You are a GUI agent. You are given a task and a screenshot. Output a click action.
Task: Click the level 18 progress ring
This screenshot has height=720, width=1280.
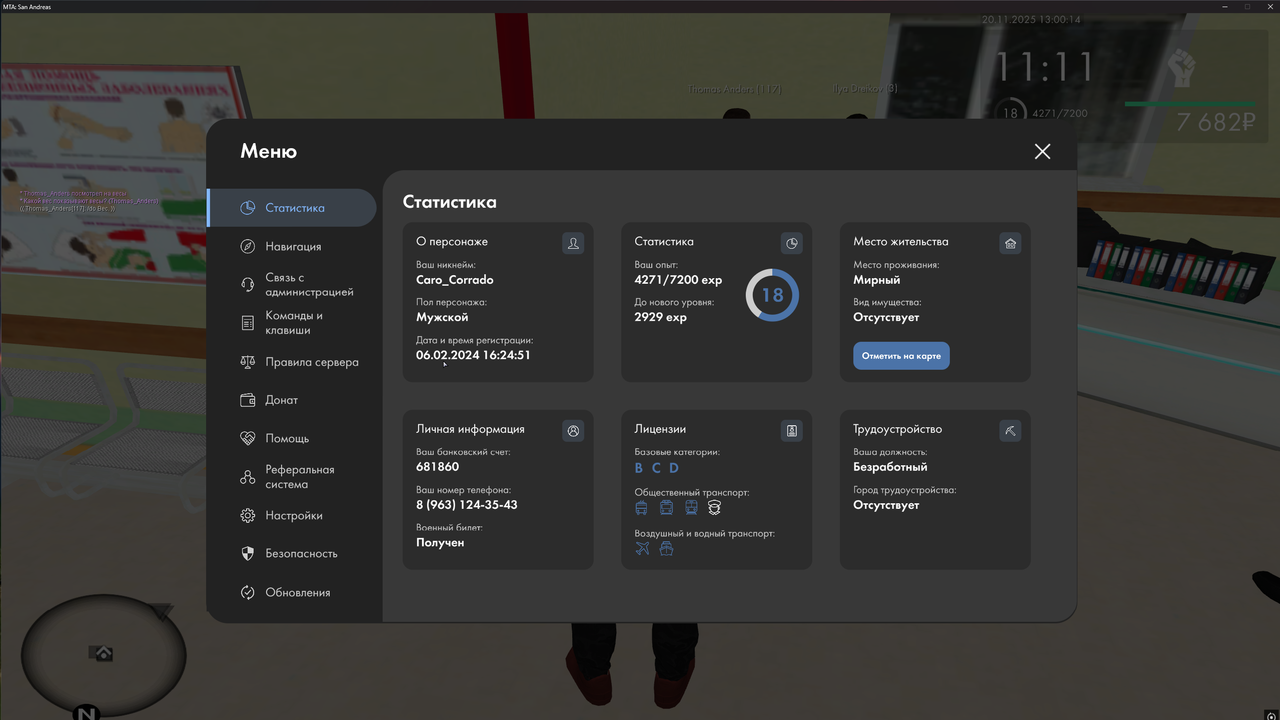[x=772, y=295]
